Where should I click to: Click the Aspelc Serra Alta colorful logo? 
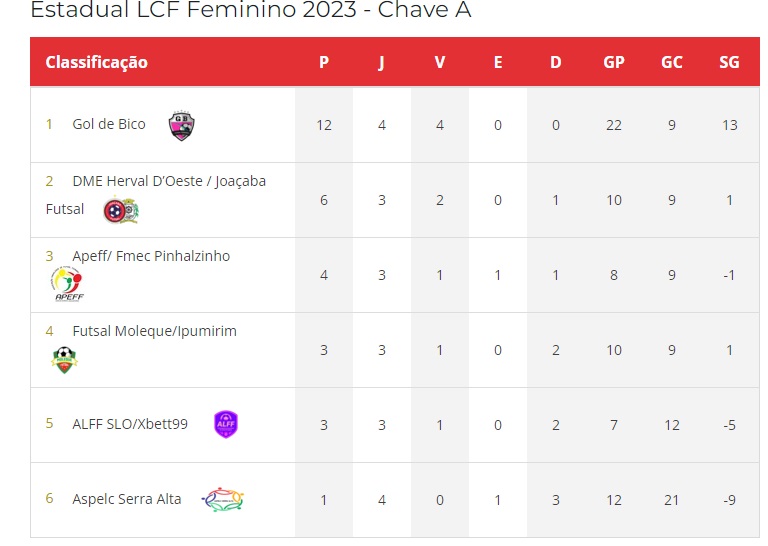click(x=223, y=499)
